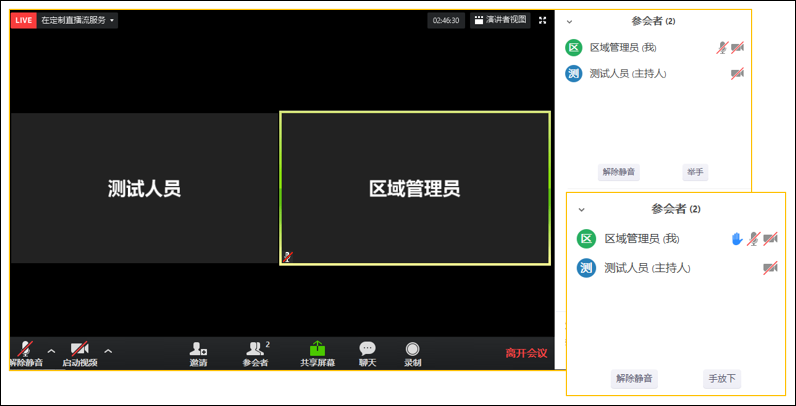796x406 pixels.
Task: Open the Chat (聊天) bubble icon
Action: coord(368,348)
